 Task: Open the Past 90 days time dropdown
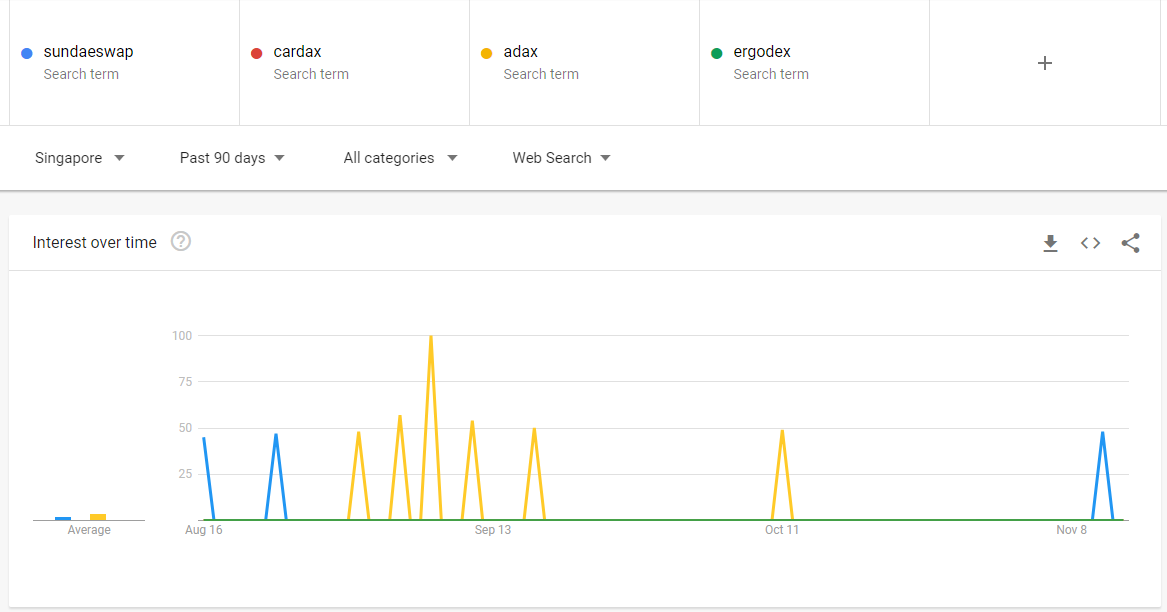tap(232, 158)
